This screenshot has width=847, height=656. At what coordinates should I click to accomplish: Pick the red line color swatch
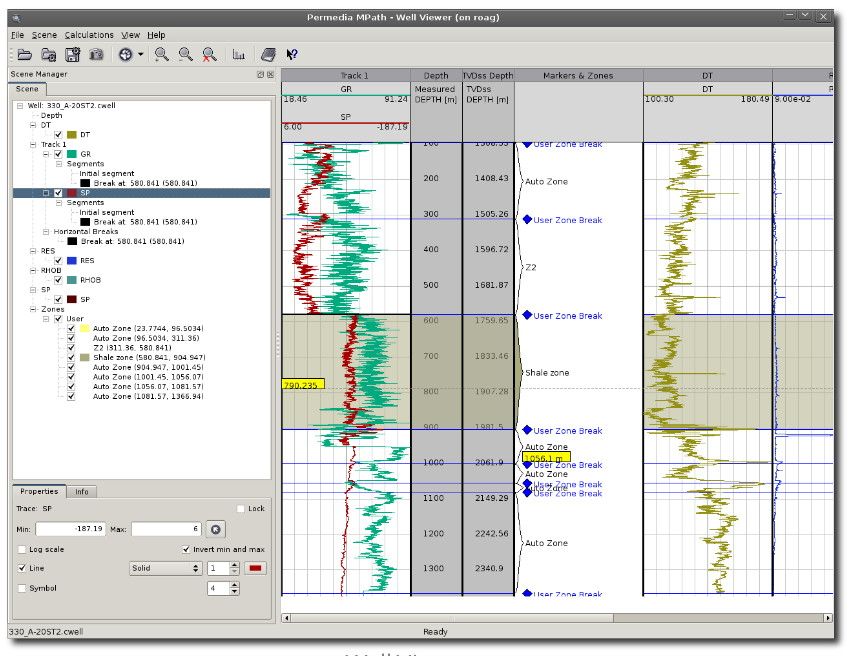[x=256, y=568]
